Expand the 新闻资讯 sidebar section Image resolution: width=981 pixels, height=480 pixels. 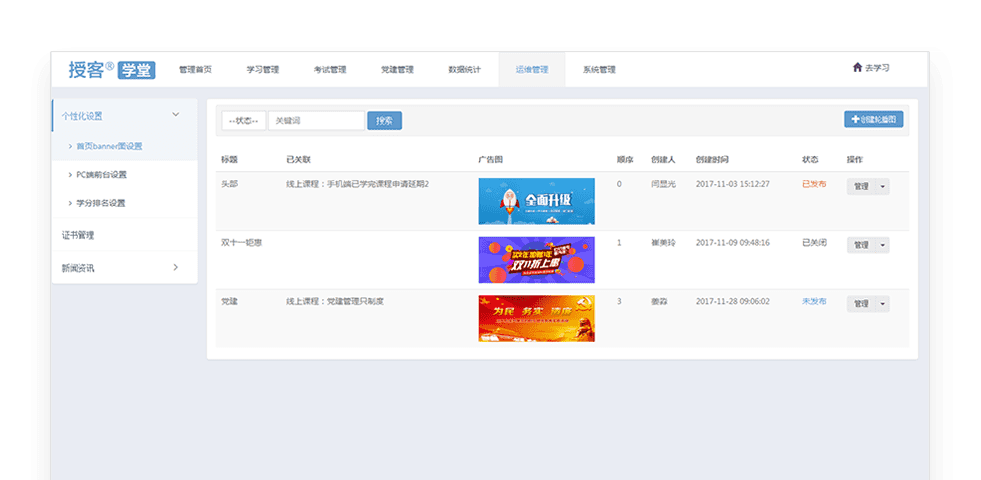tap(125, 267)
